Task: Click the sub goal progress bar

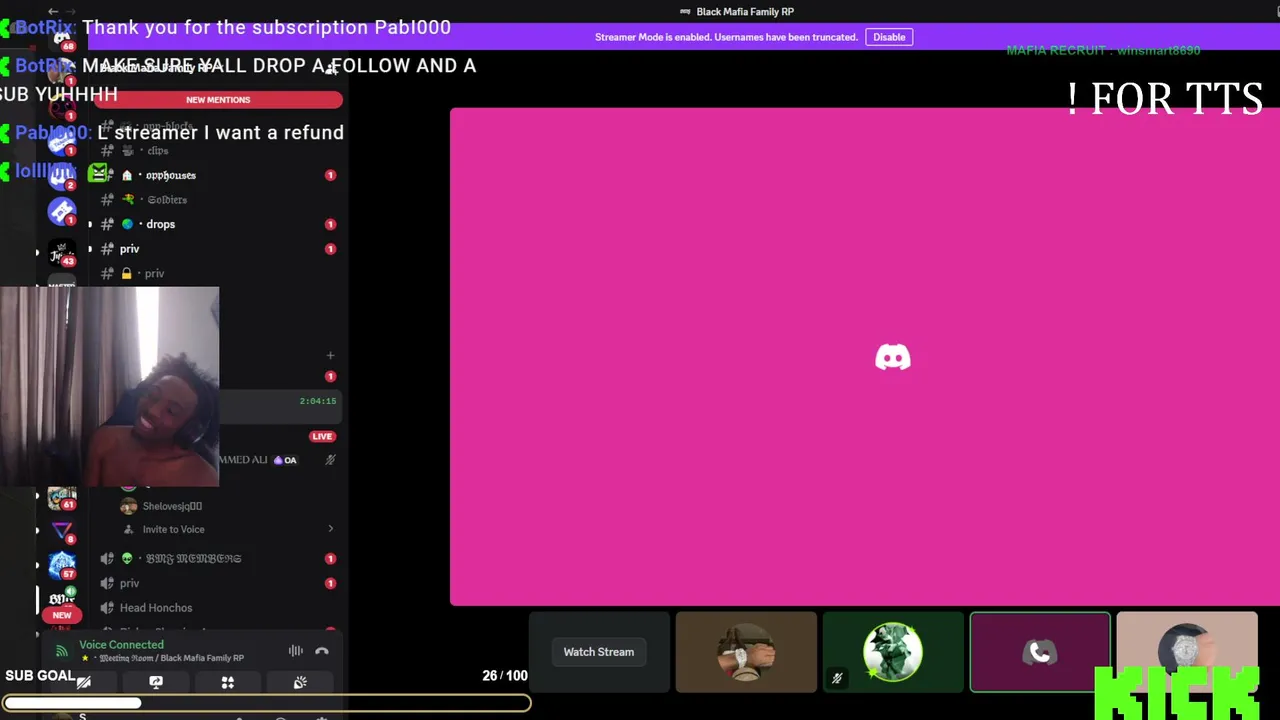Action: 266,703
